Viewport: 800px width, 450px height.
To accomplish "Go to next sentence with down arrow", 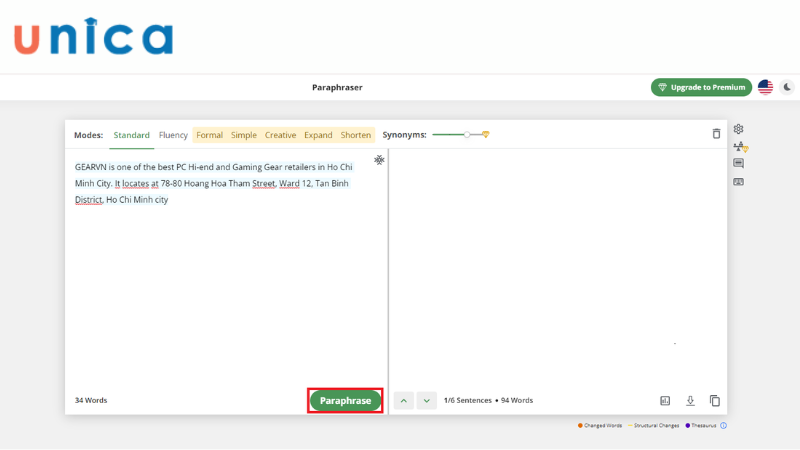I will pyautogui.click(x=427, y=400).
